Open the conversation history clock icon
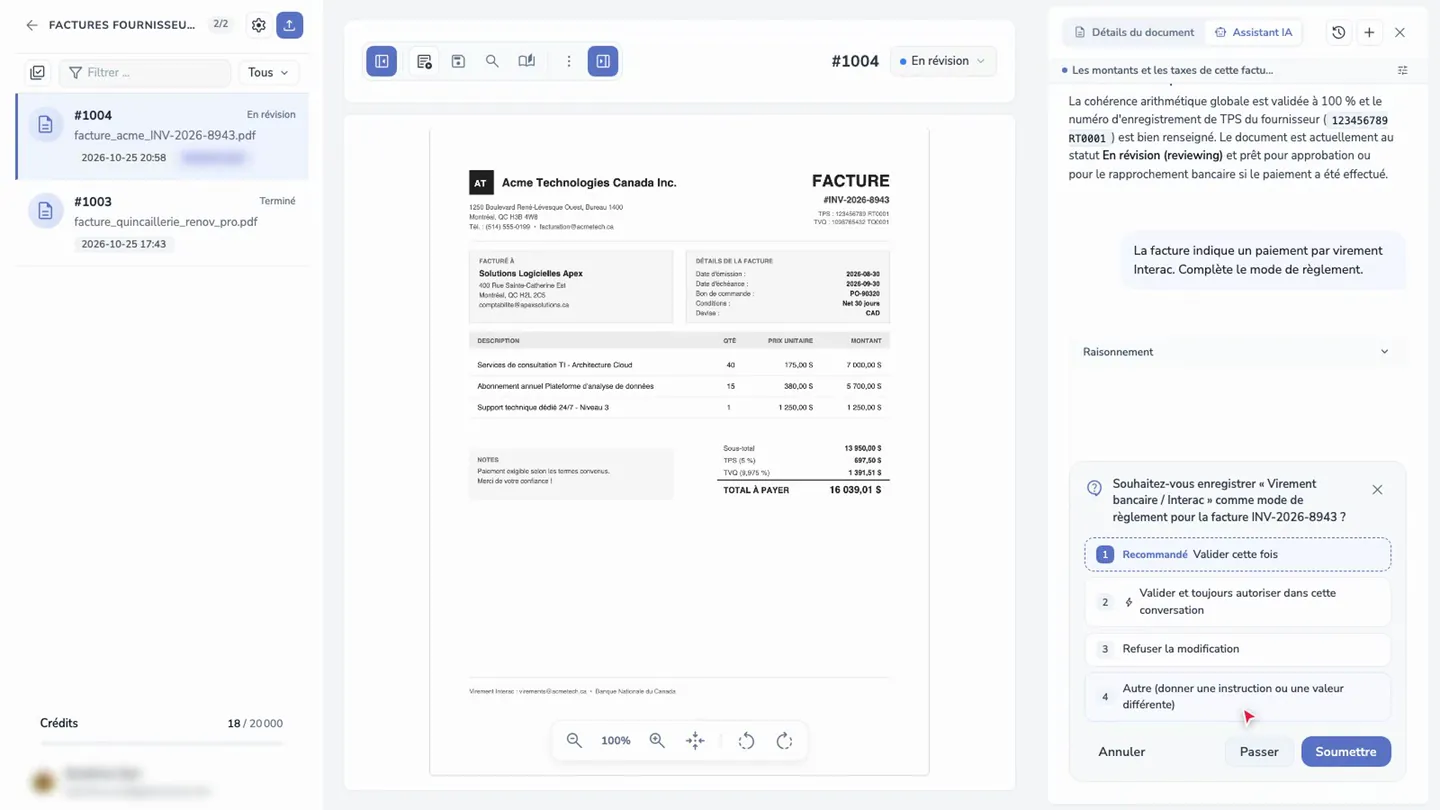This screenshot has width=1440, height=810. [x=1339, y=32]
